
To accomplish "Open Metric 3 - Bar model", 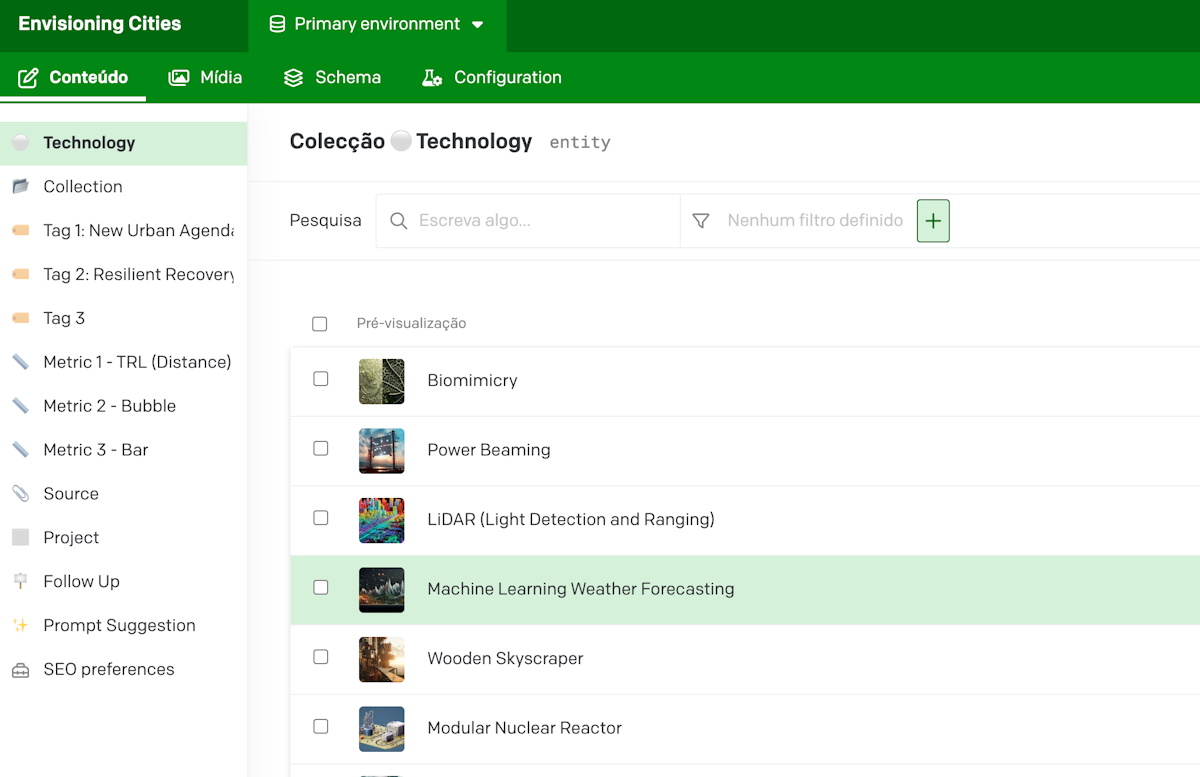I will (123, 450).
